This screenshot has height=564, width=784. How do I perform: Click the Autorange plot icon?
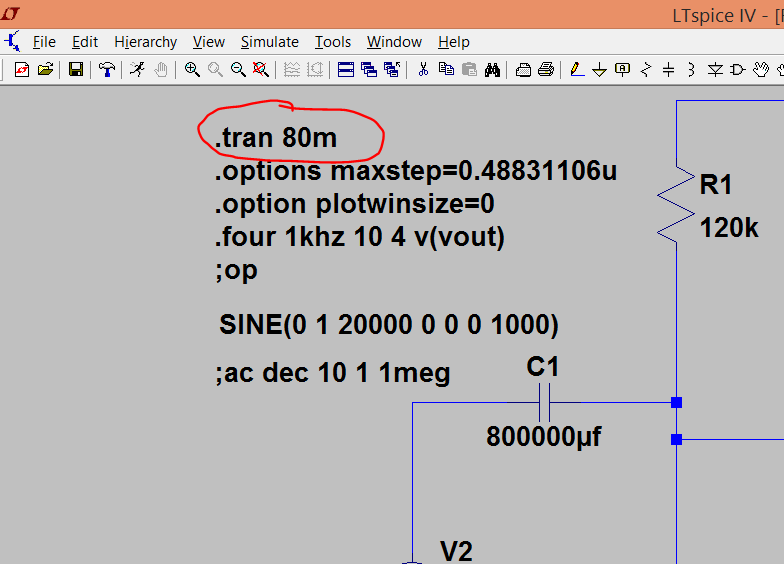click(292, 70)
